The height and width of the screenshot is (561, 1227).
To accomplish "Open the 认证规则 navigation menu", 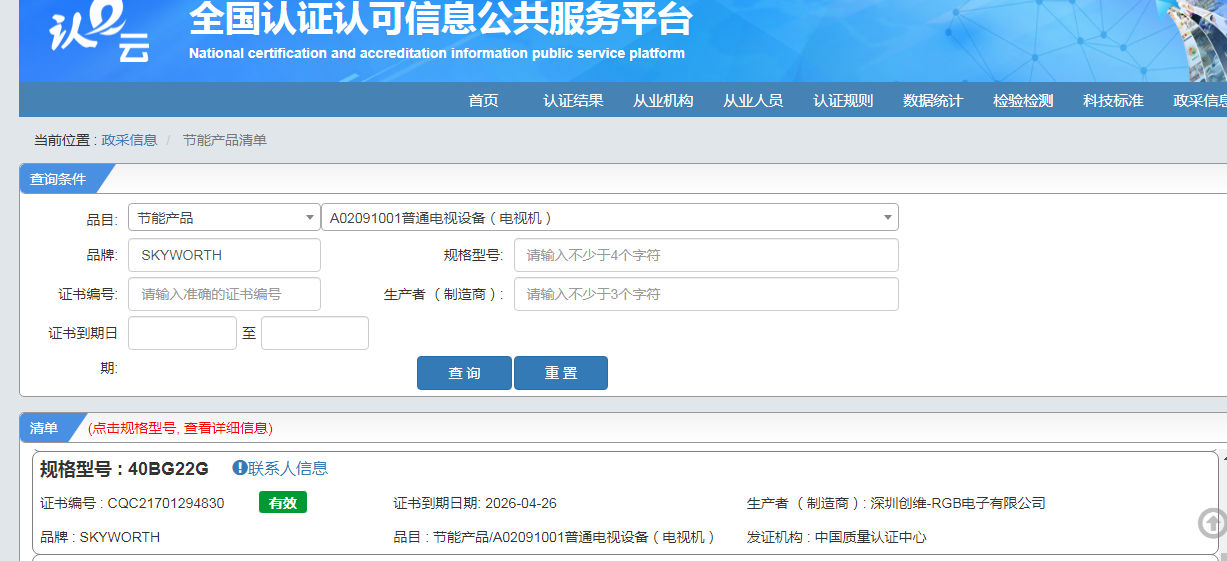I will (843, 100).
